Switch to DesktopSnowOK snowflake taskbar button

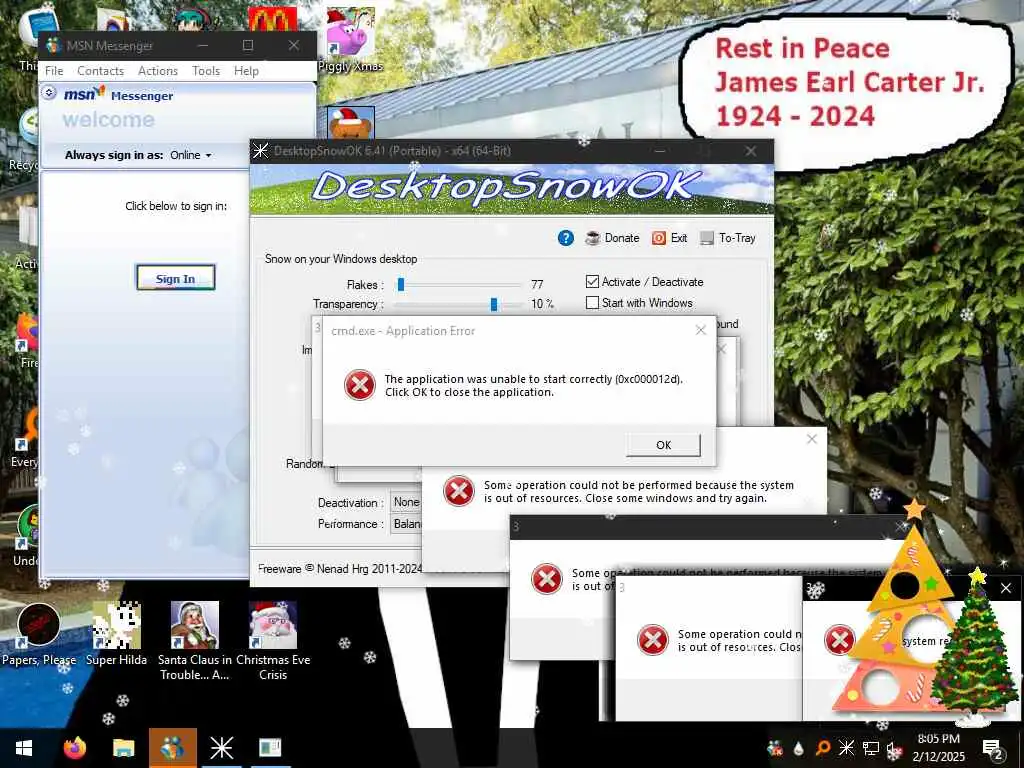(x=221, y=748)
